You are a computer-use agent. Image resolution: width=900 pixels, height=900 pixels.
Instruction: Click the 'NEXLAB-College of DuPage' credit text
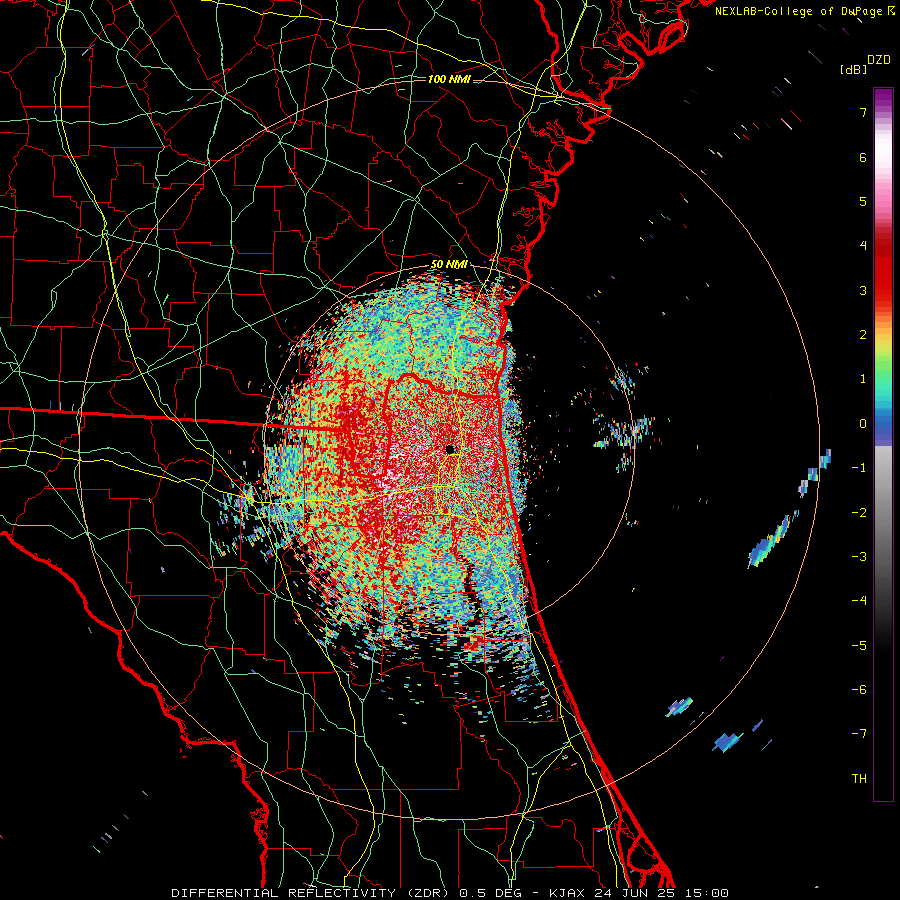pyautogui.click(x=798, y=11)
